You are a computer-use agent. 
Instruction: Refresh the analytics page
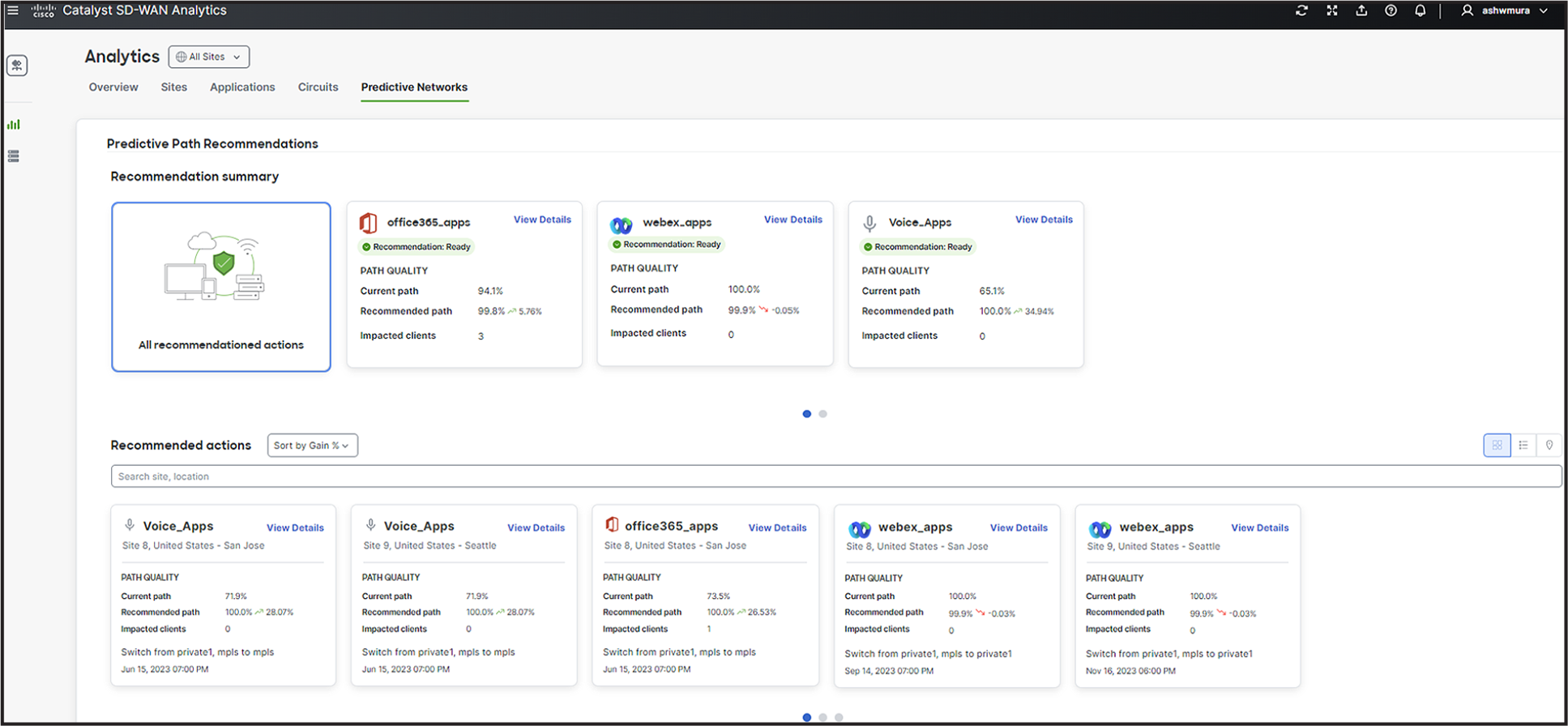pos(1301,11)
